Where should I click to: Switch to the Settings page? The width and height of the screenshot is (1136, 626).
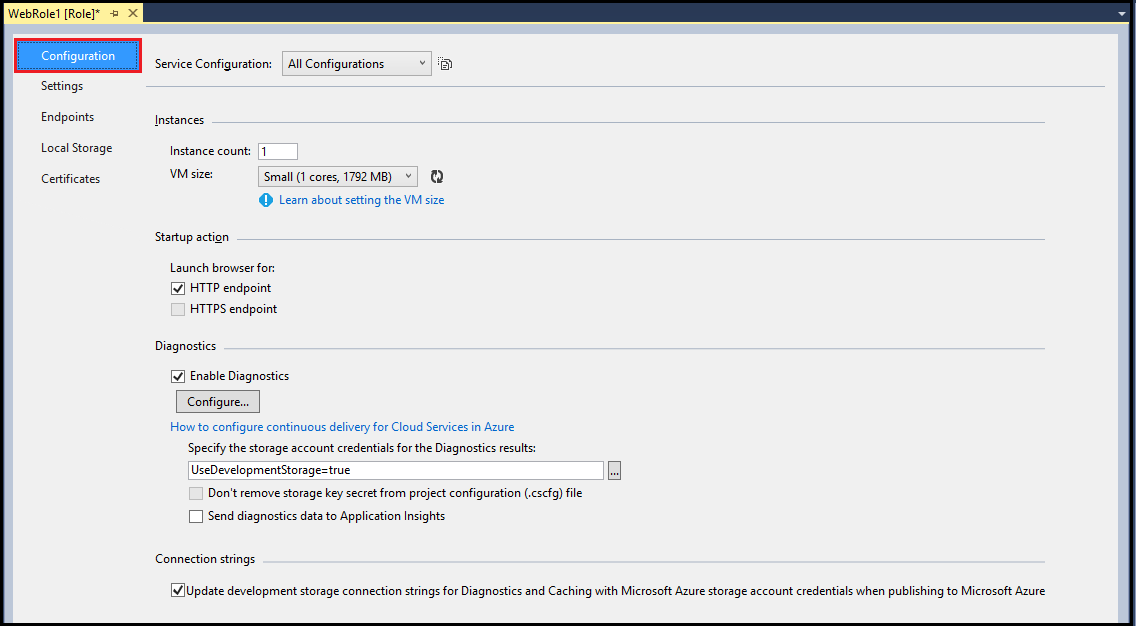coord(61,86)
